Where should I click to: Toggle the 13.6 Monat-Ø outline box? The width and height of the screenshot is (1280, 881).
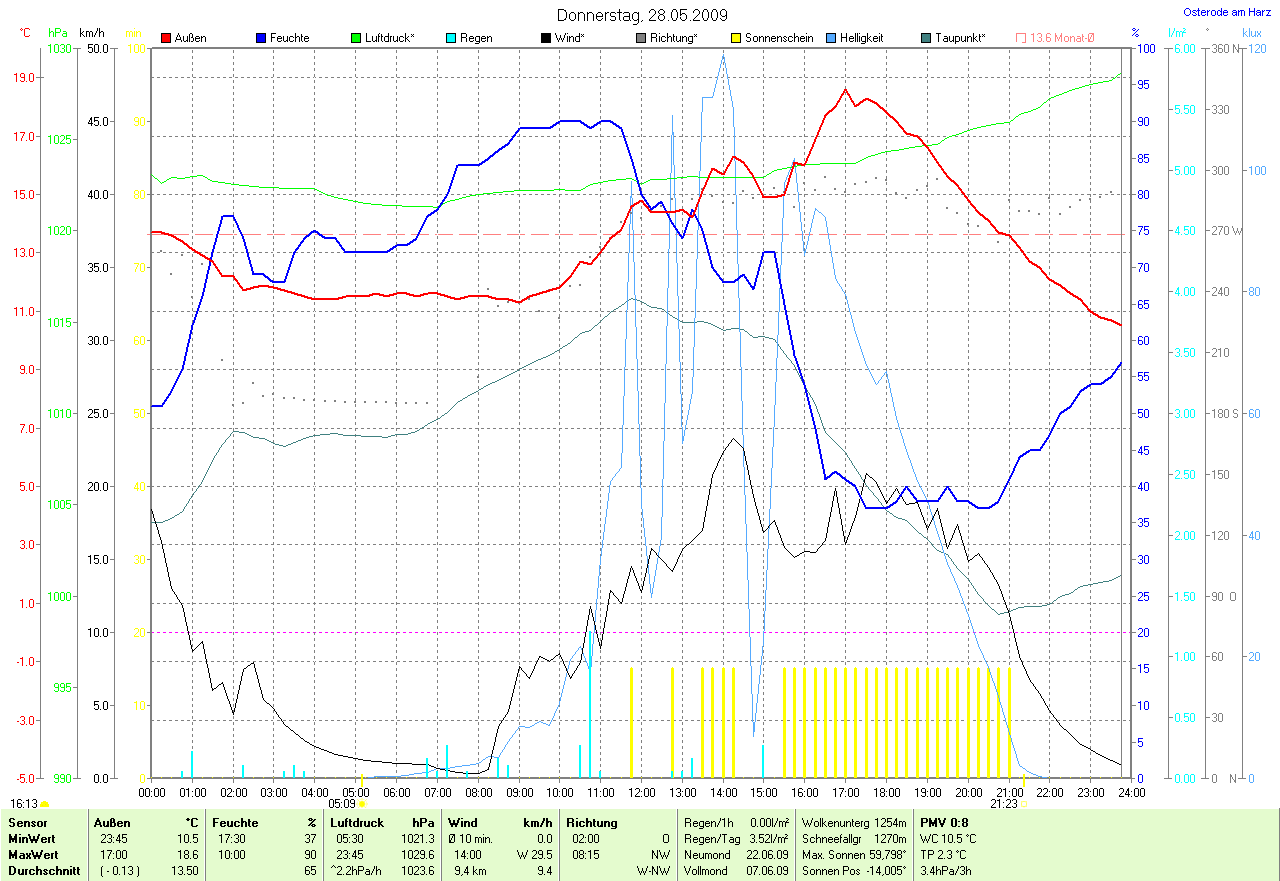[1021, 38]
